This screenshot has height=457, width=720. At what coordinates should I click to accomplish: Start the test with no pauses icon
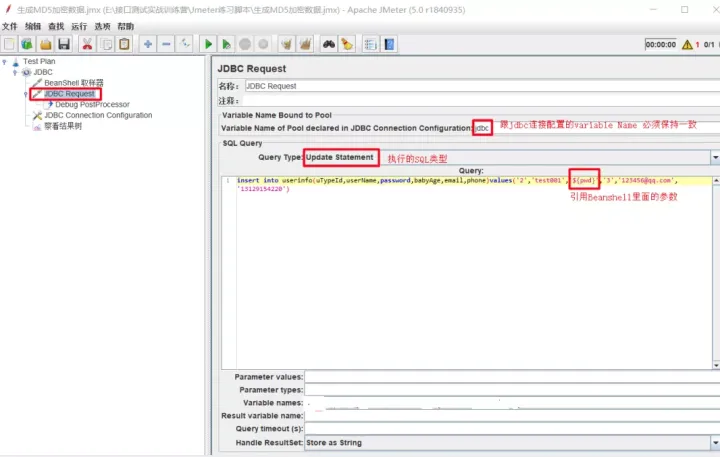[x=226, y=45]
